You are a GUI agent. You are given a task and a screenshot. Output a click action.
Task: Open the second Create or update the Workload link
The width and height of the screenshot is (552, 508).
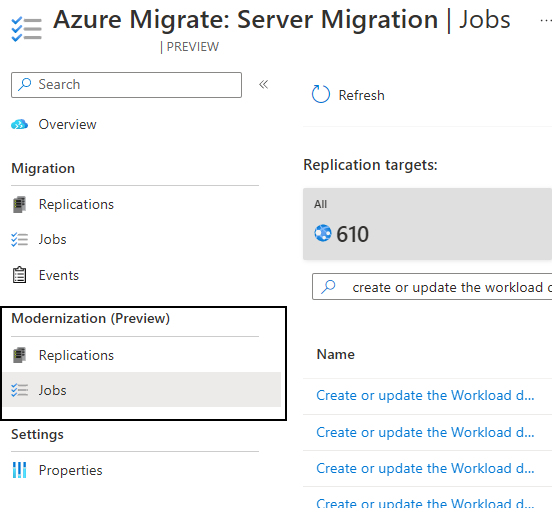tap(425, 432)
